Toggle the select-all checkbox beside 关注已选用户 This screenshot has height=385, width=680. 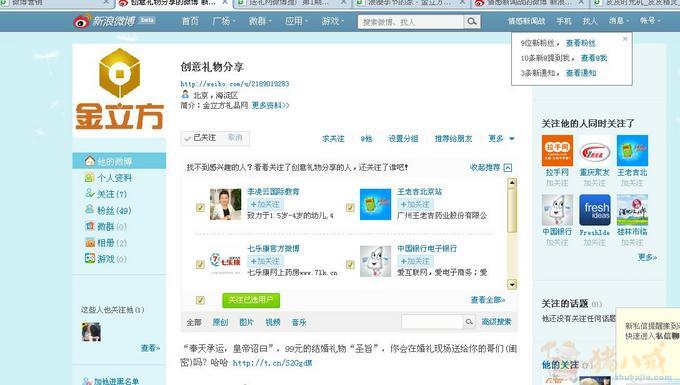click(x=200, y=300)
